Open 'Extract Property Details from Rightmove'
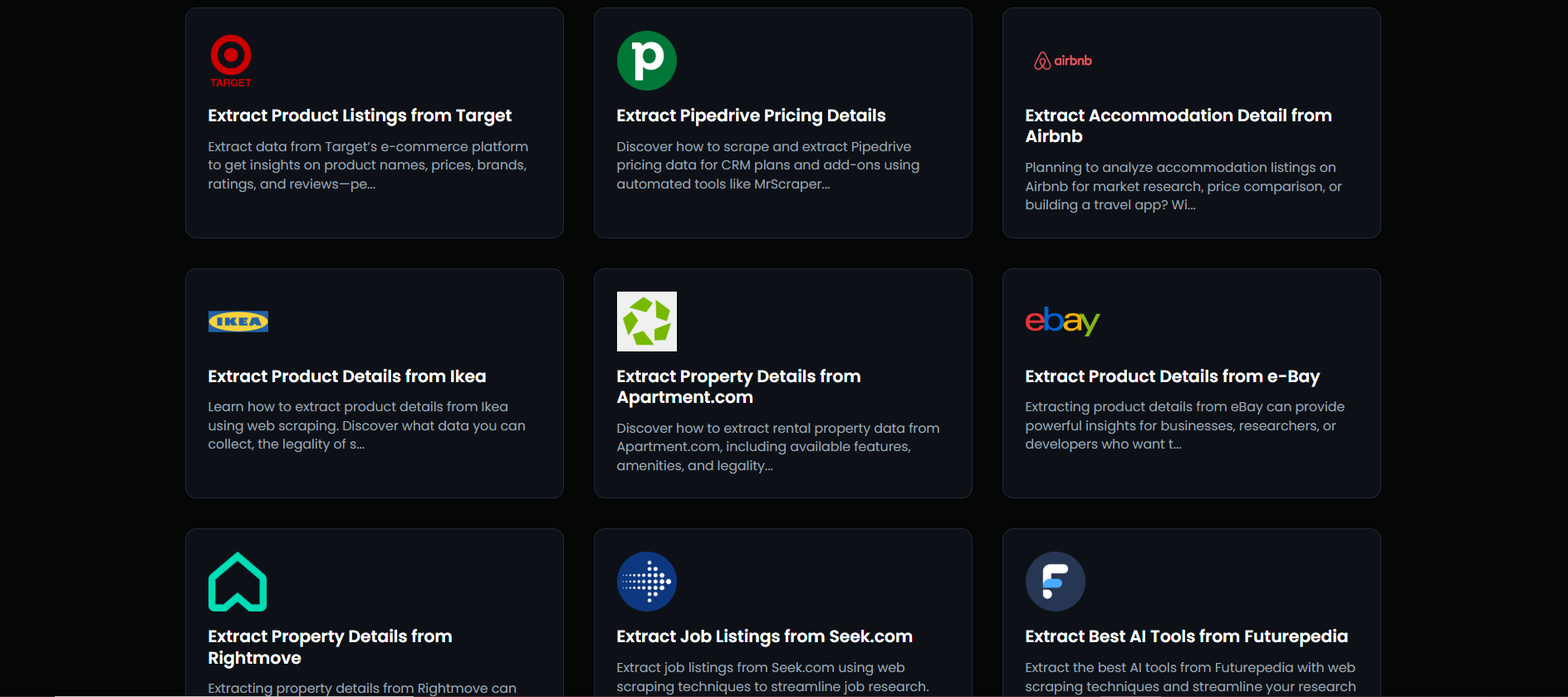The width and height of the screenshot is (1568, 697). pos(330,646)
